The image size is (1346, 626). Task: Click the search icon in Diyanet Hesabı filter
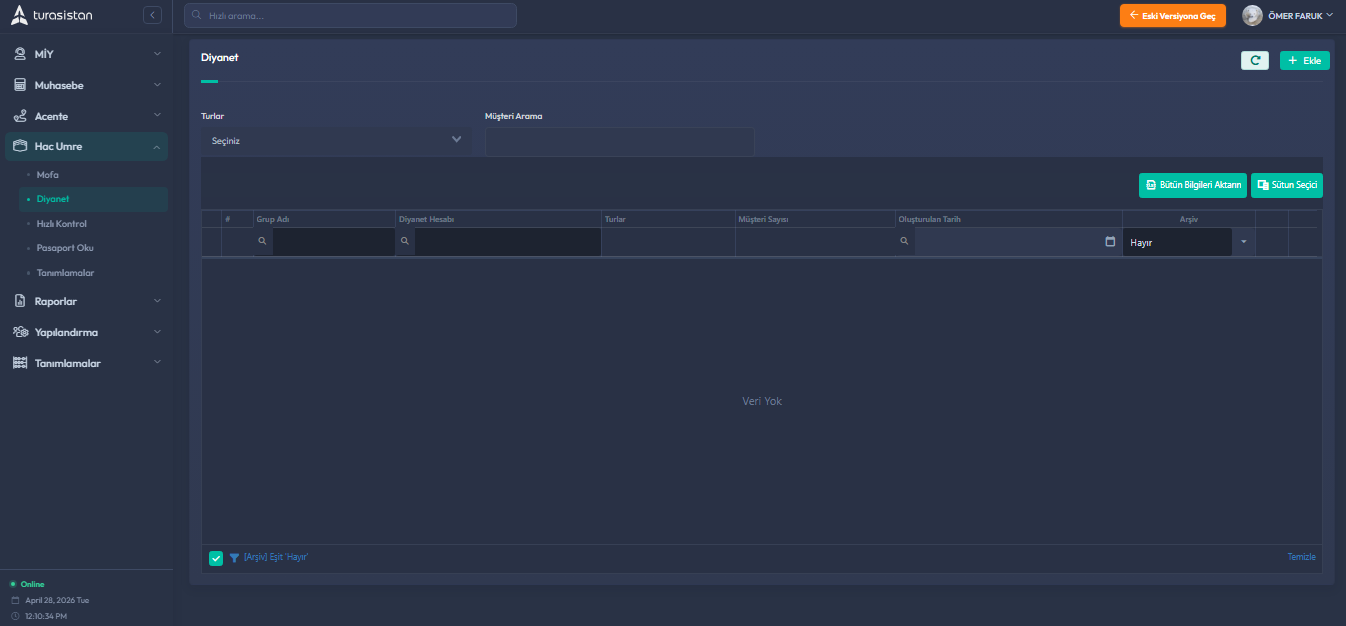point(405,242)
